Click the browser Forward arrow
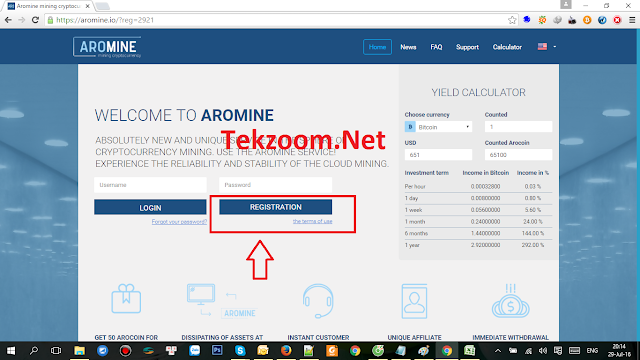The image size is (640, 360). (x=22, y=20)
